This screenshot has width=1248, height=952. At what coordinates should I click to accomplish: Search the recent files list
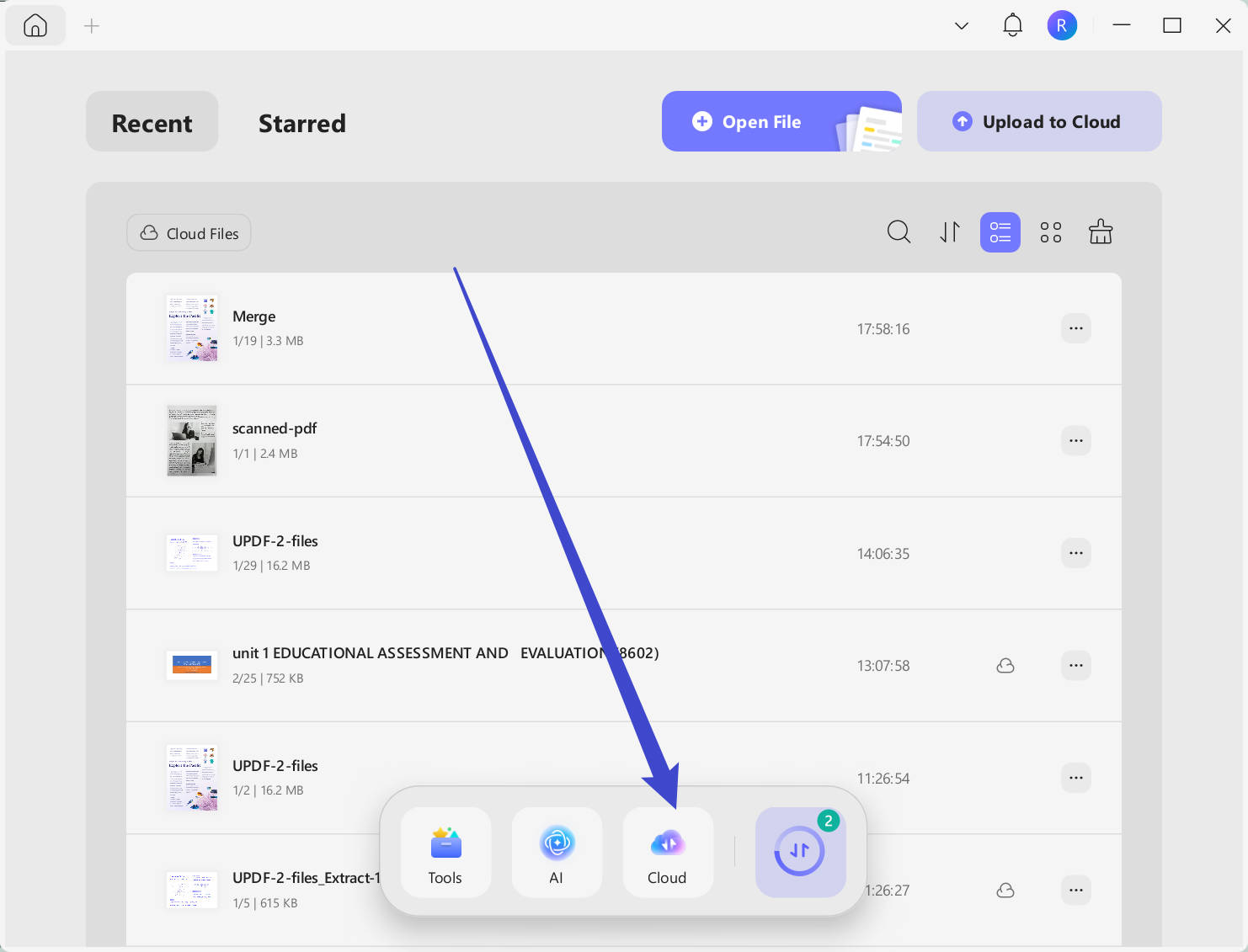click(899, 231)
